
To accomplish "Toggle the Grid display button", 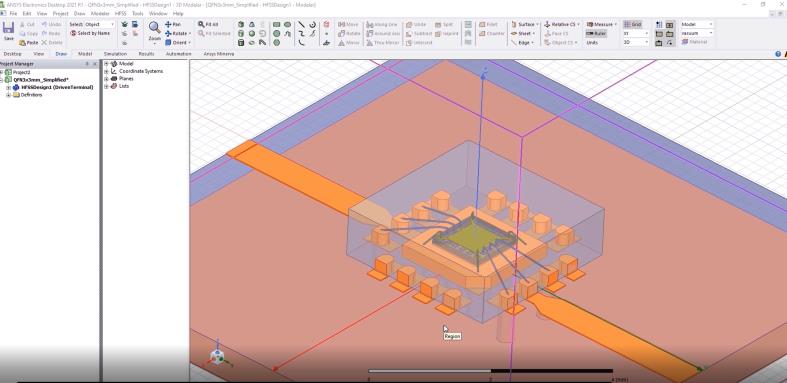I will click(x=632, y=24).
